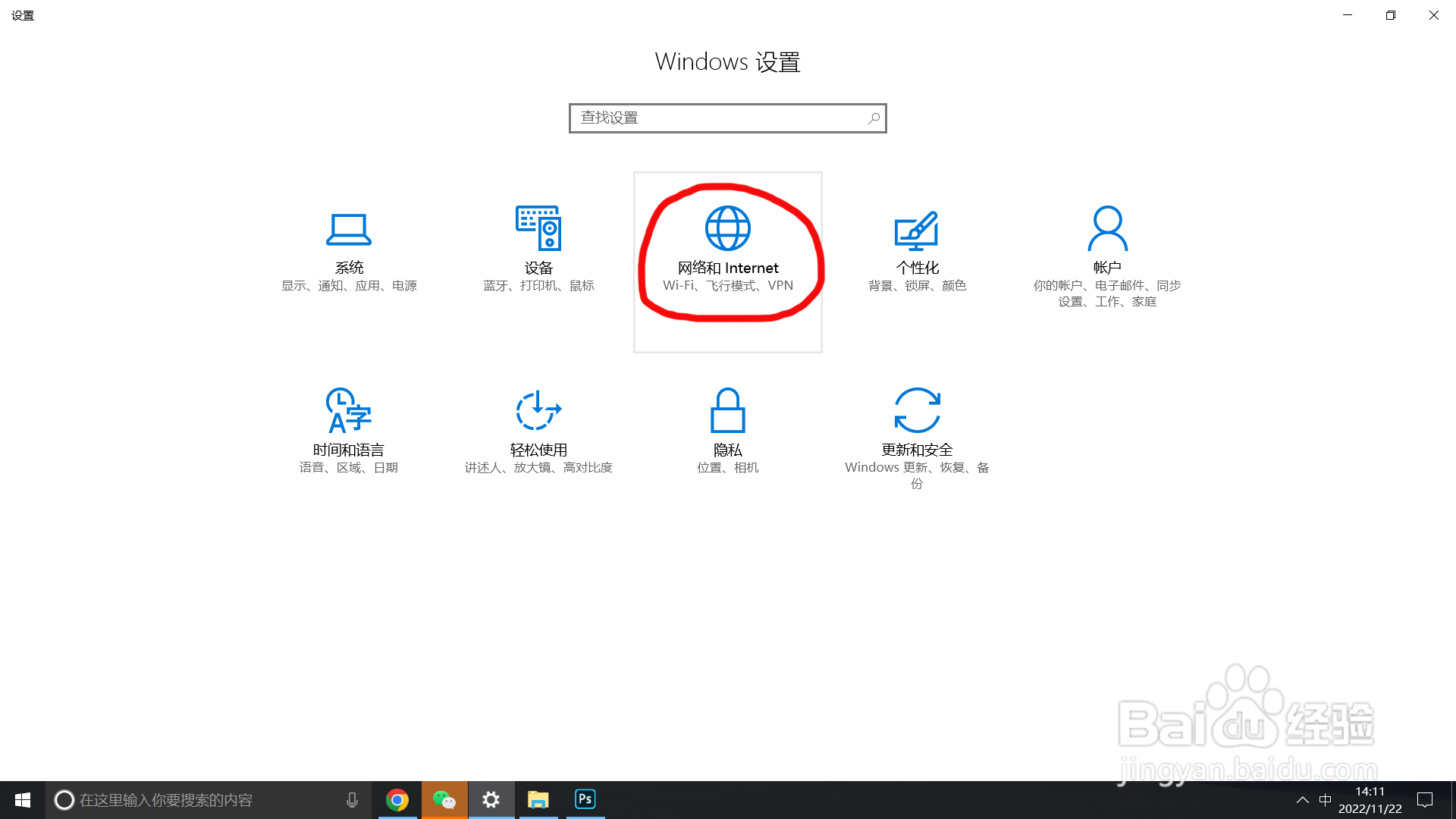Open the Windows Start menu

coord(23,800)
